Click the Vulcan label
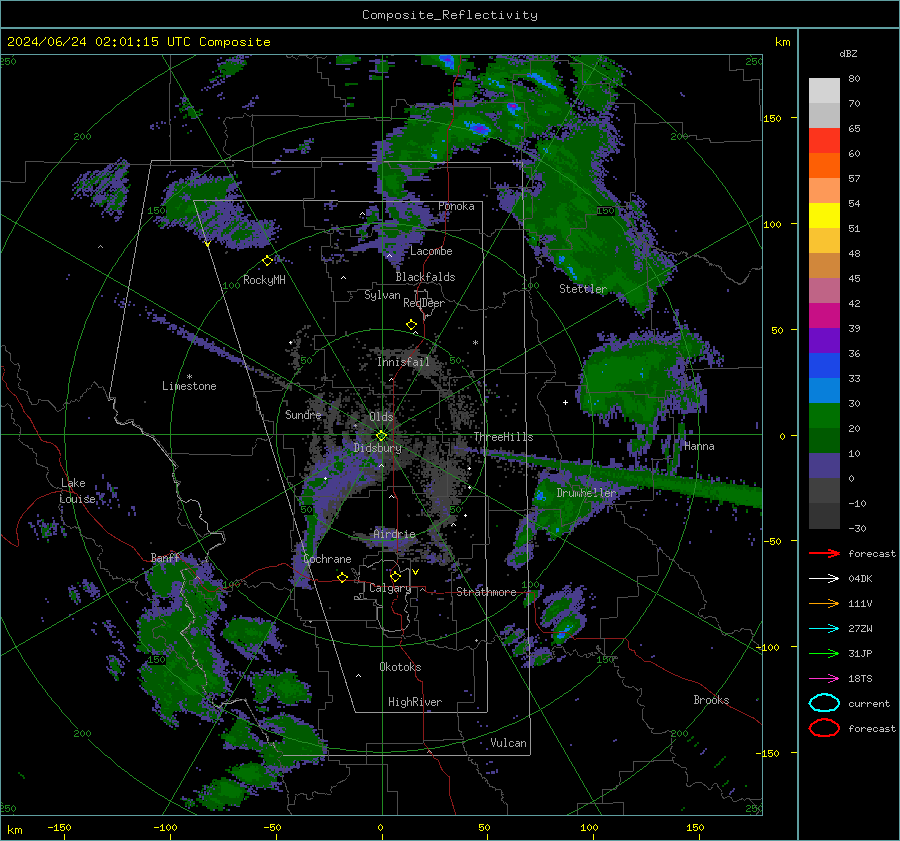This screenshot has width=900, height=841. coord(508,743)
